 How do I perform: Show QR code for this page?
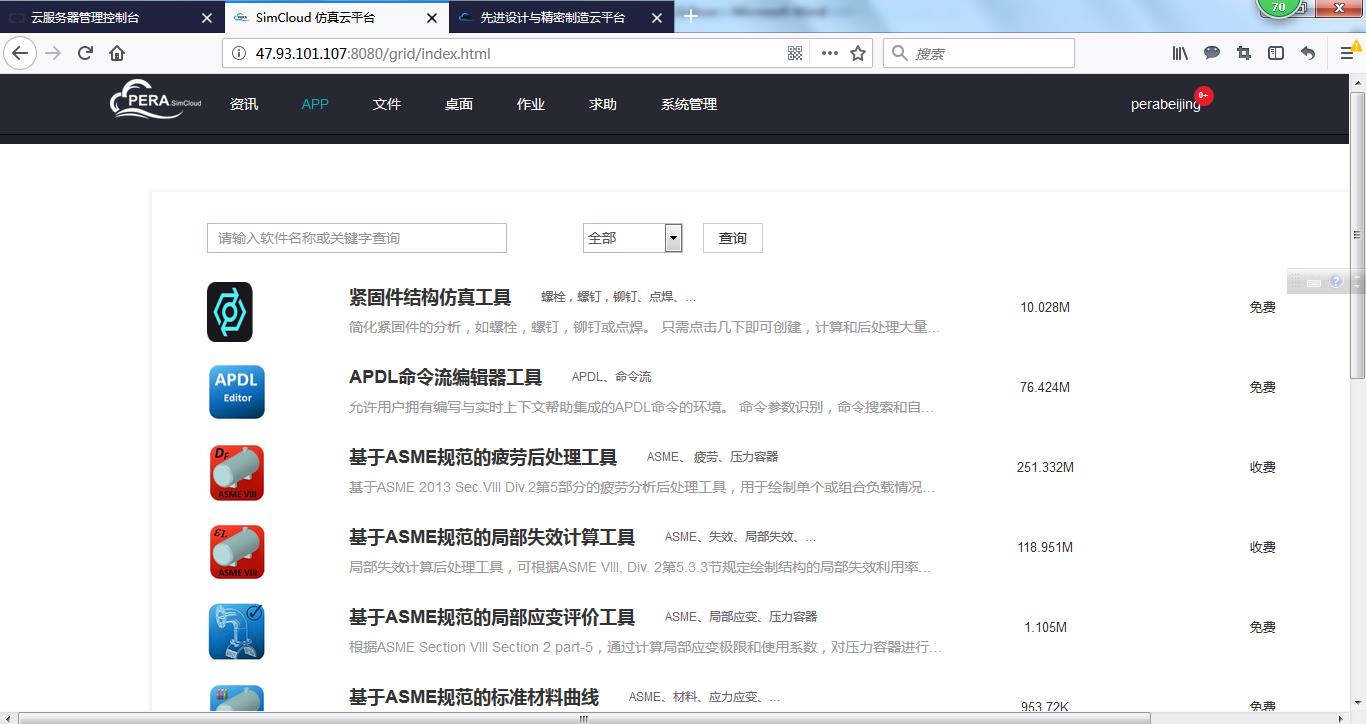[x=796, y=53]
